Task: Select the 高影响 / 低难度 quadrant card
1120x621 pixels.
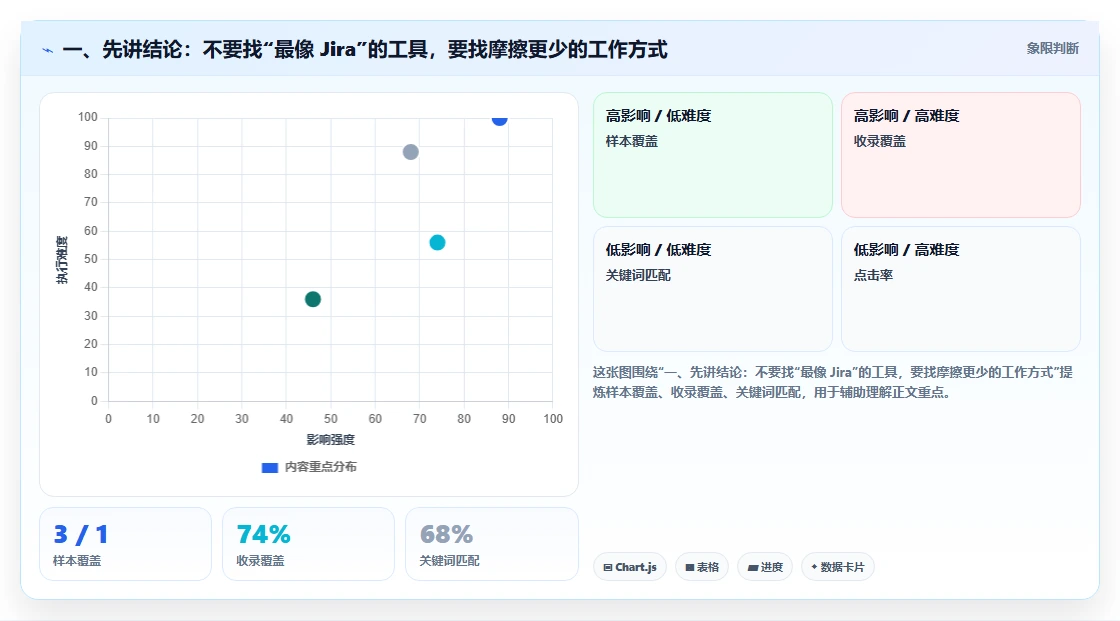Action: tap(713, 155)
